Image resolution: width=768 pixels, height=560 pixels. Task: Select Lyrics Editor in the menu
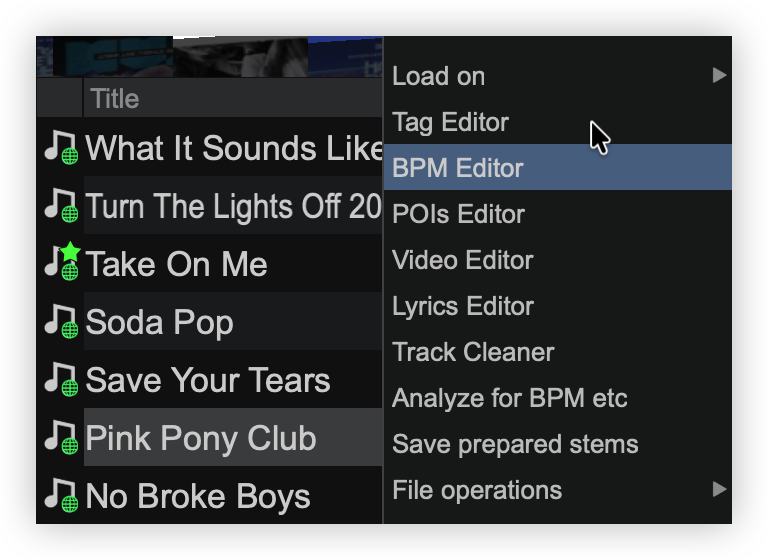tap(462, 306)
